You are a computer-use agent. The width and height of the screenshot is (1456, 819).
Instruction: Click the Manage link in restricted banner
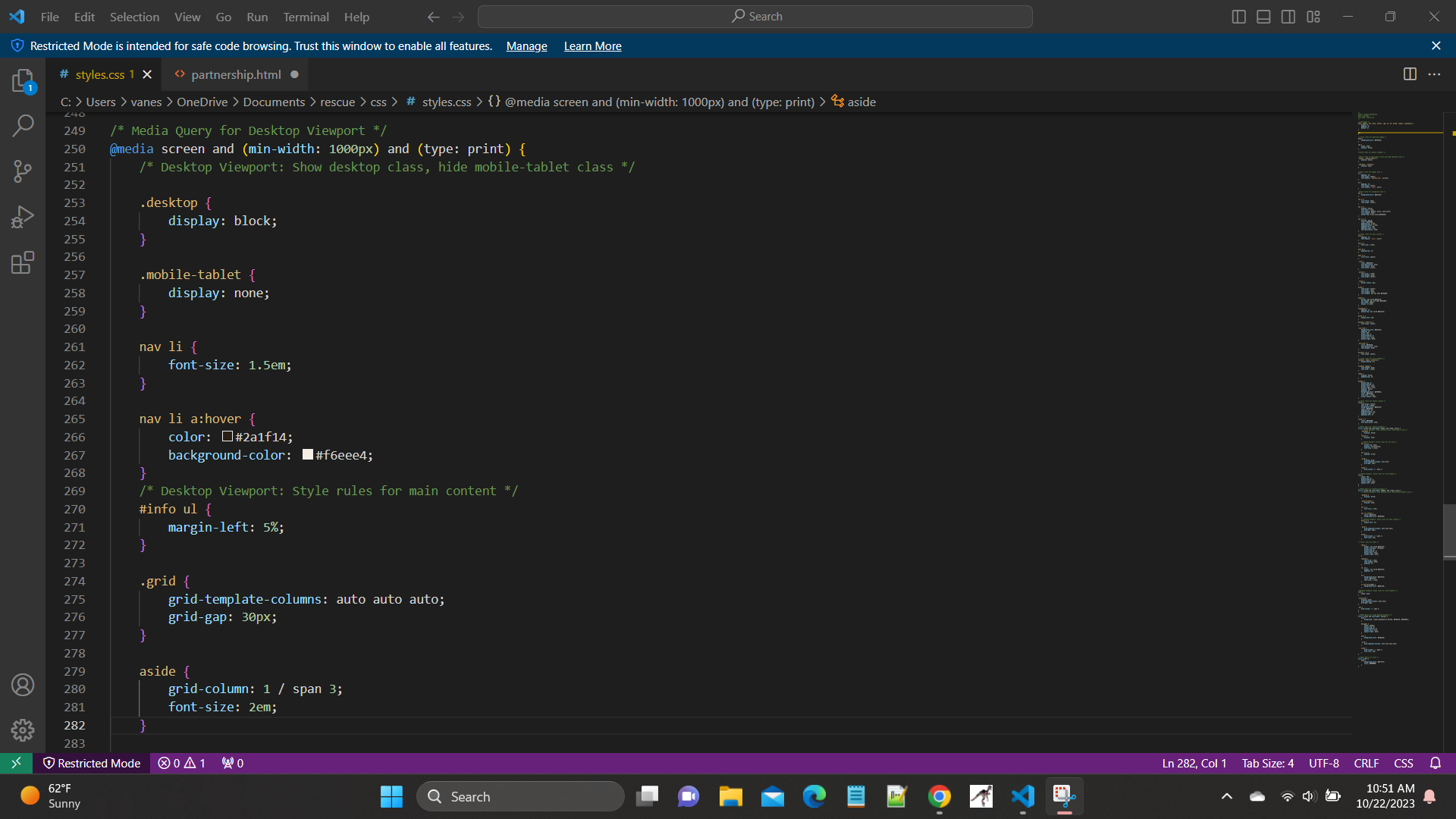[x=526, y=46]
